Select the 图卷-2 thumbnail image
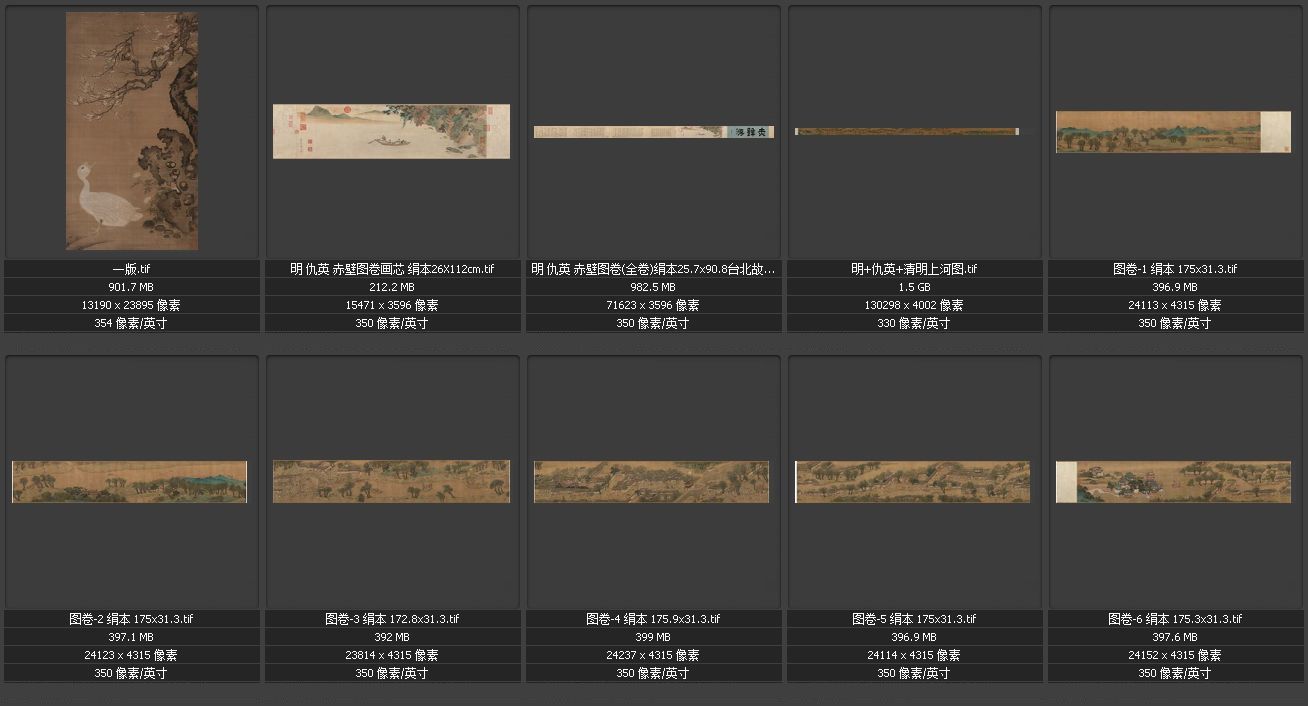 130,481
